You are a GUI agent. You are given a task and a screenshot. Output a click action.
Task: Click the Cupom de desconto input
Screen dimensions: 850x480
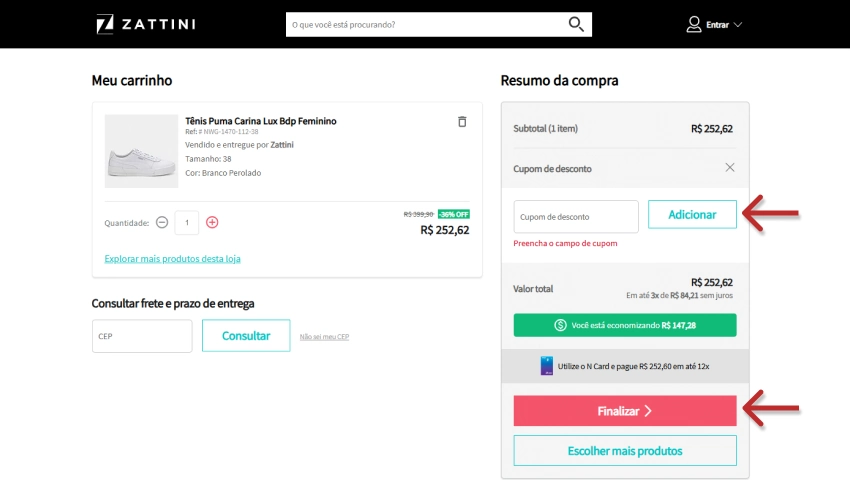[576, 216]
